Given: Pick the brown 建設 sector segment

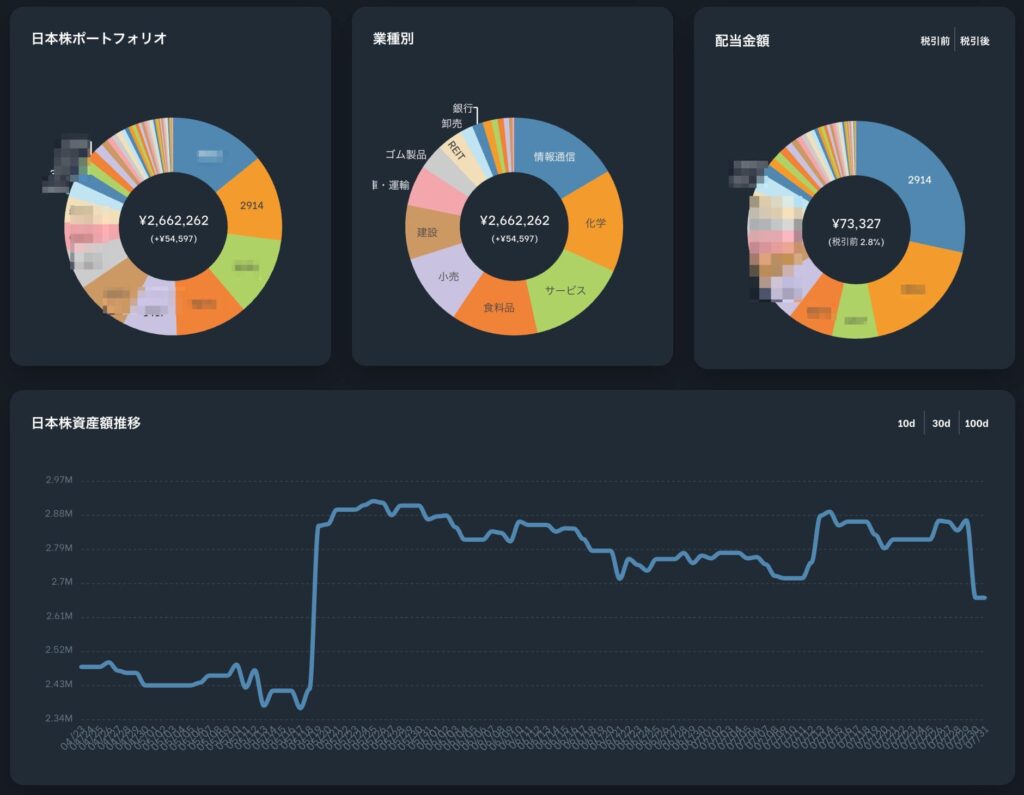Looking at the screenshot, I should click(428, 231).
